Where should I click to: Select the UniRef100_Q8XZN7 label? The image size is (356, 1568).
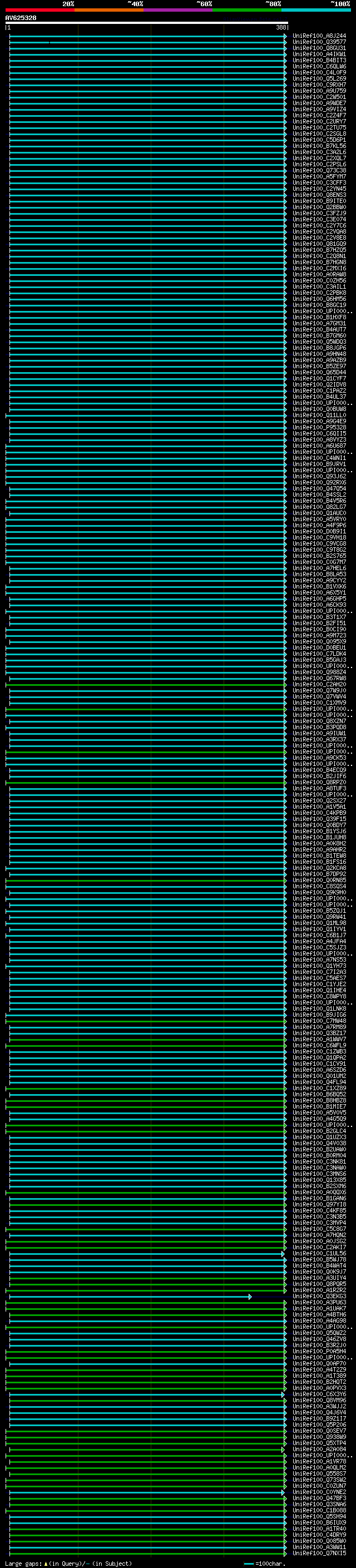(x=319, y=721)
